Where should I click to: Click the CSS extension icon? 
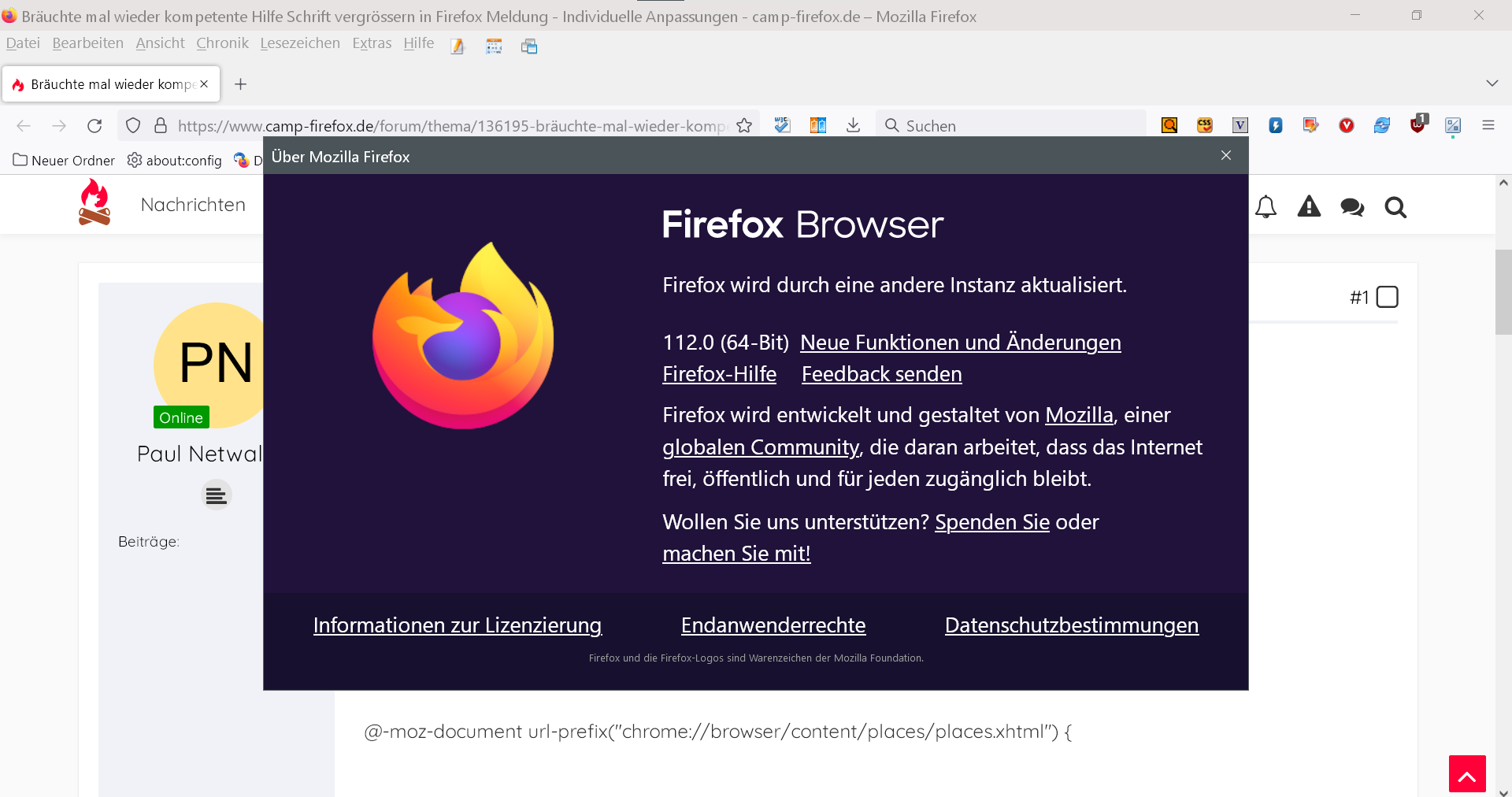point(1205,125)
